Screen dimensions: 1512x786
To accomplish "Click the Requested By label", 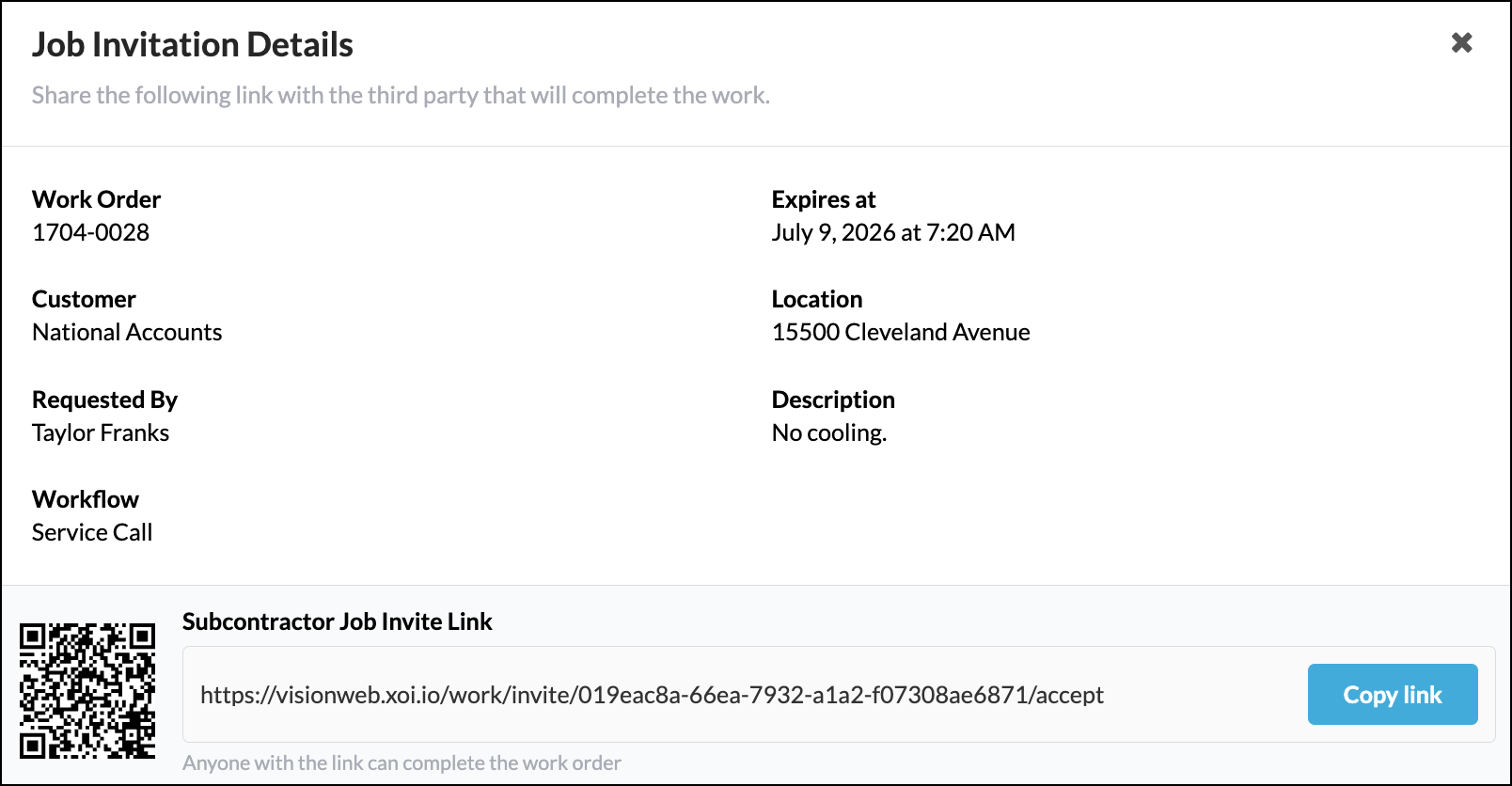I will (x=104, y=400).
